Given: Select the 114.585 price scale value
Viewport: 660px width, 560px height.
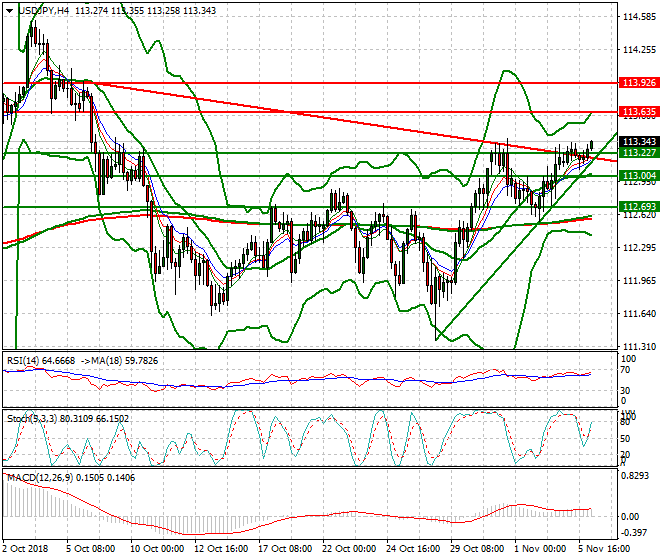Looking at the screenshot, I should click(x=639, y=17).
